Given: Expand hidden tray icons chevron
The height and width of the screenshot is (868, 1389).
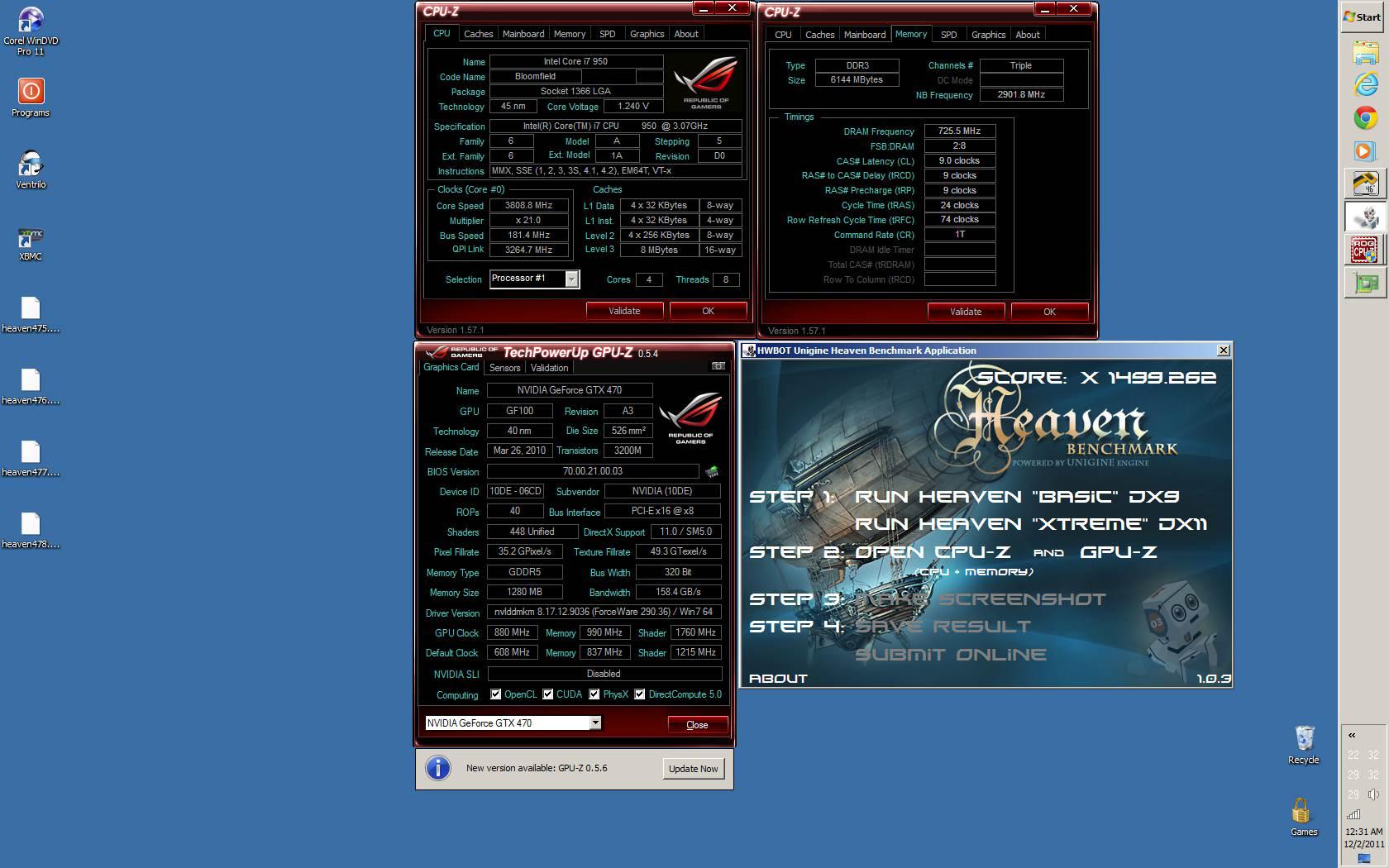Looking at the screenshot, I should (x=1353, y=735).
